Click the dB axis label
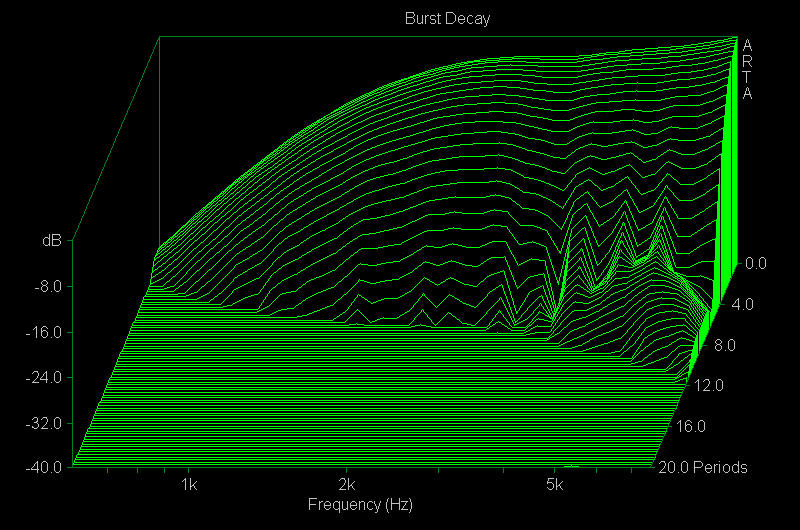 50,241
